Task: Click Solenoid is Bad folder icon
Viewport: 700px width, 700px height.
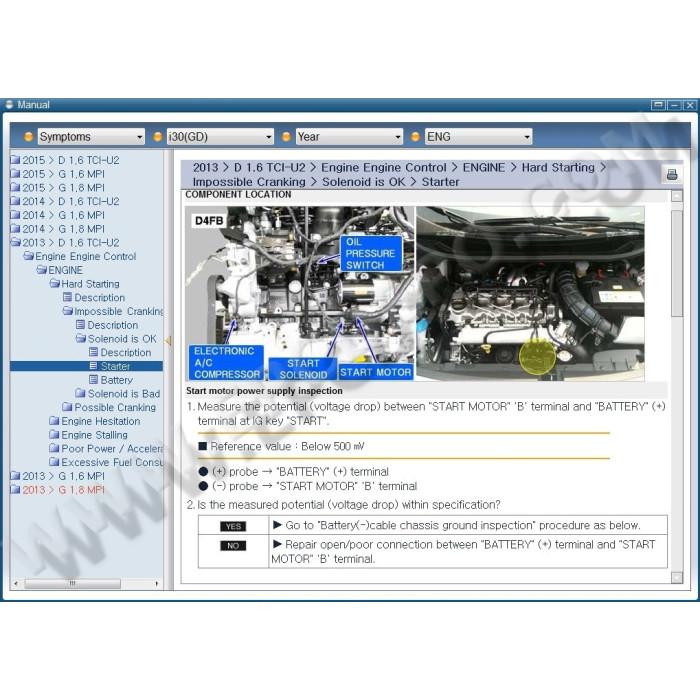Action: 81,393
